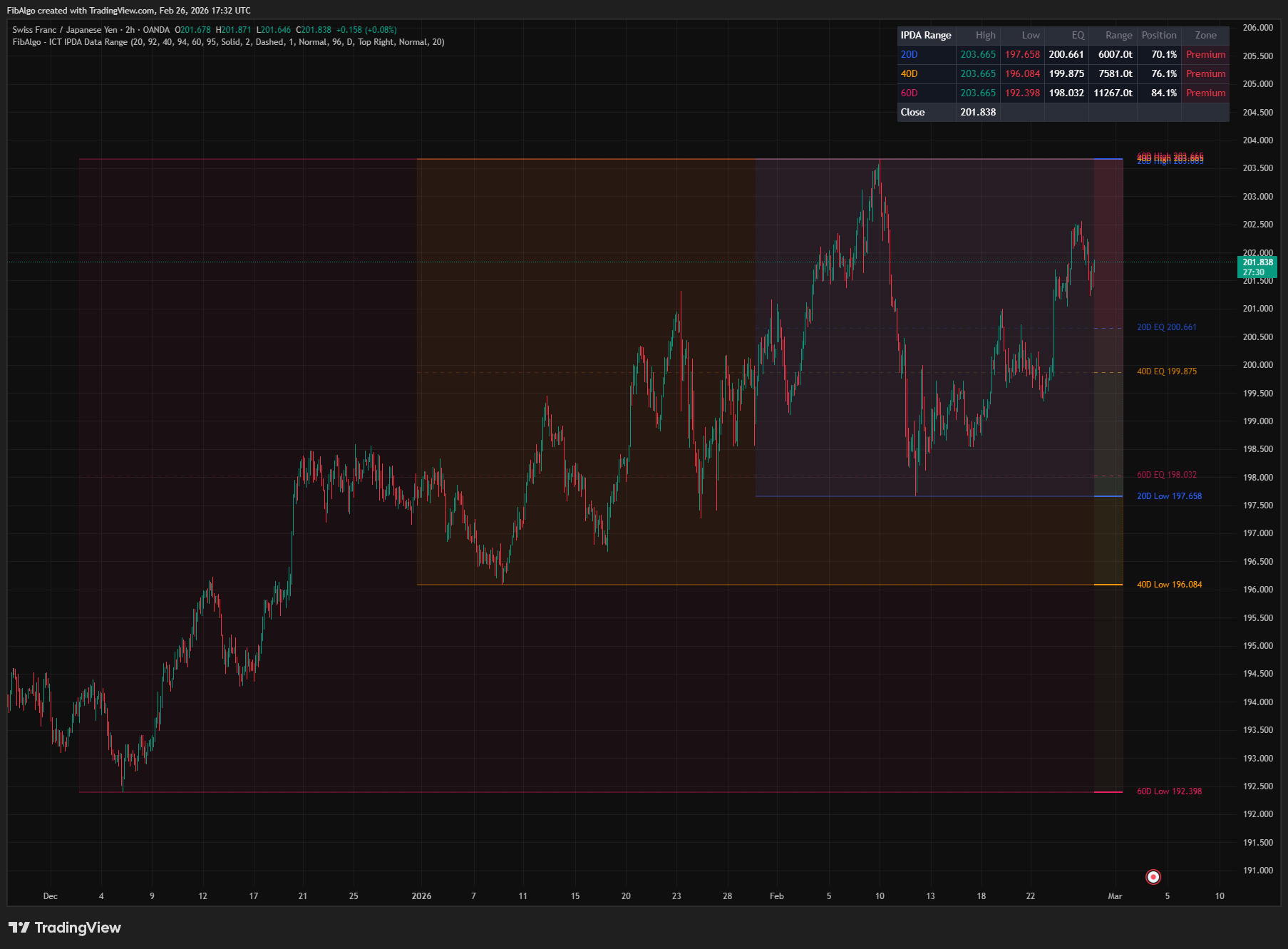Click the 60D Low 192.398 level label
Screen dimensions: 1288x949
coord(1169,791)
